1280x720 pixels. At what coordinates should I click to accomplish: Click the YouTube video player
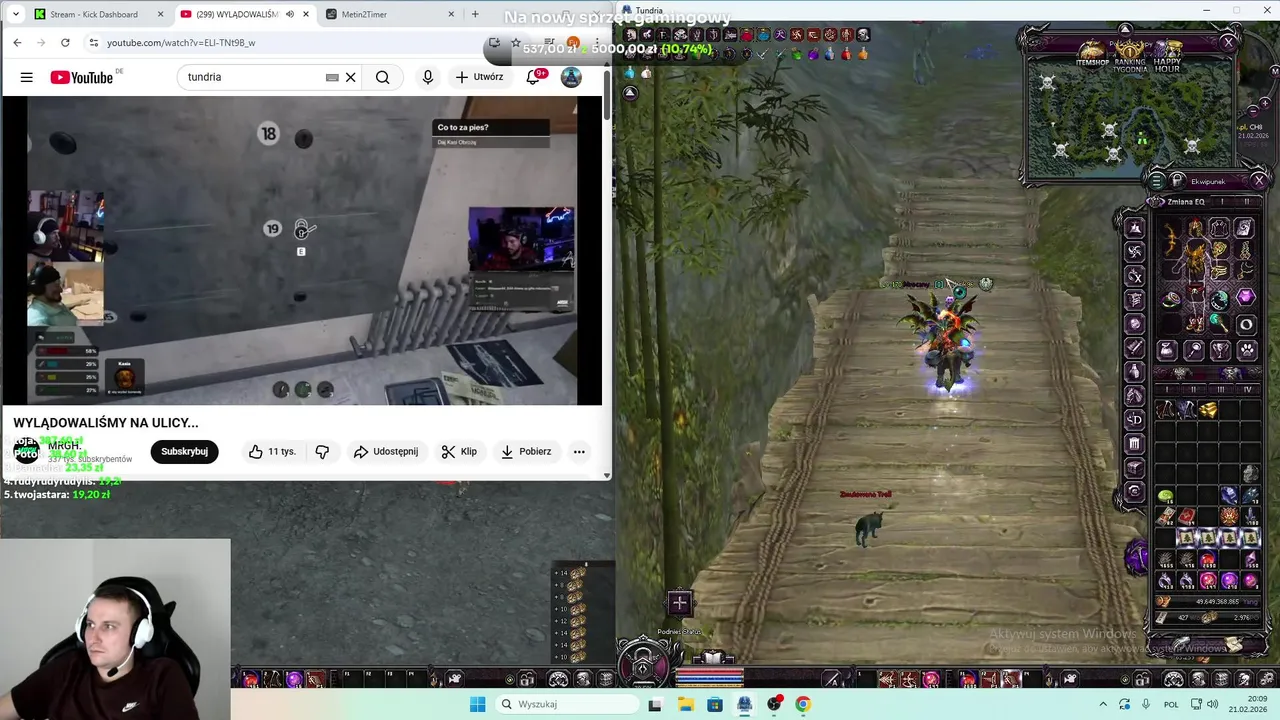(302, 250)
